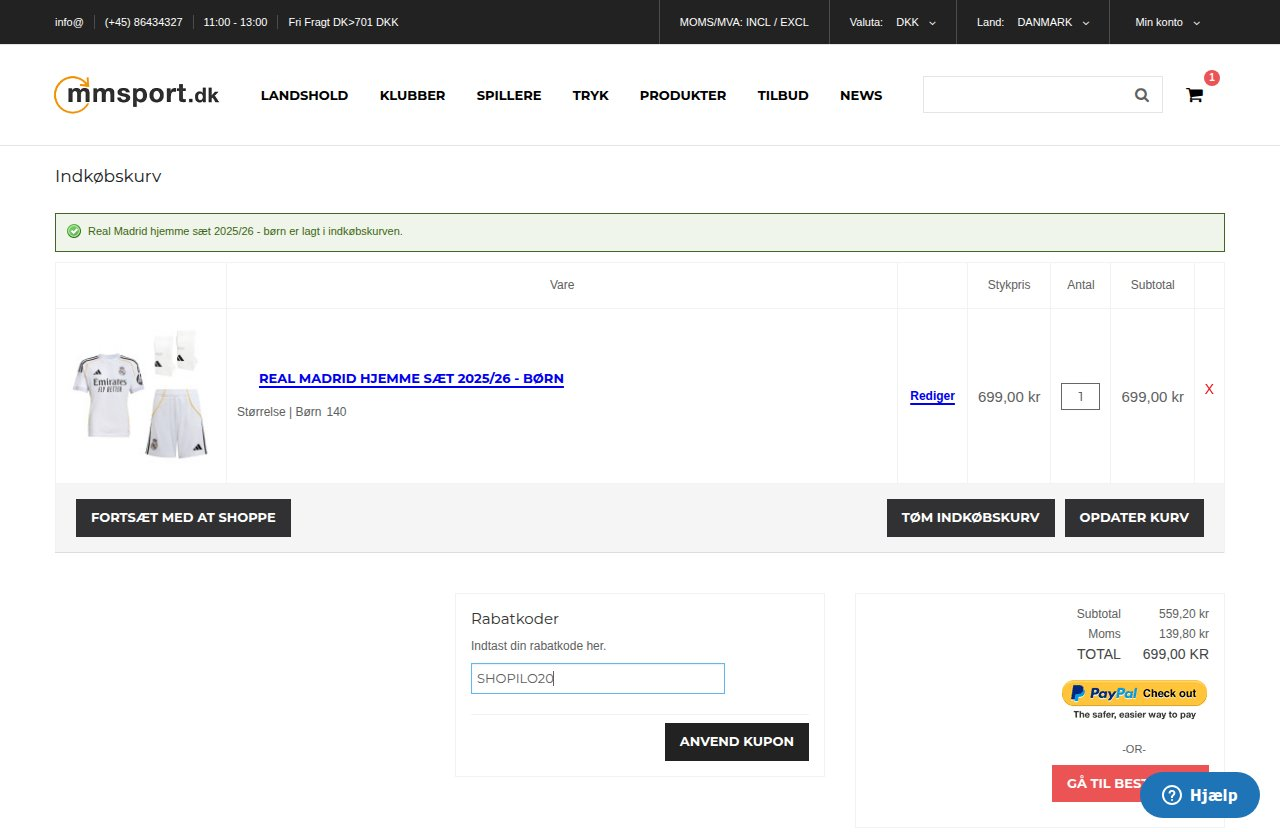This screenshot has height=832, width=1280.
Task: Open the Land DANMARK dropdown
Action: click(x=1033, y=22)
